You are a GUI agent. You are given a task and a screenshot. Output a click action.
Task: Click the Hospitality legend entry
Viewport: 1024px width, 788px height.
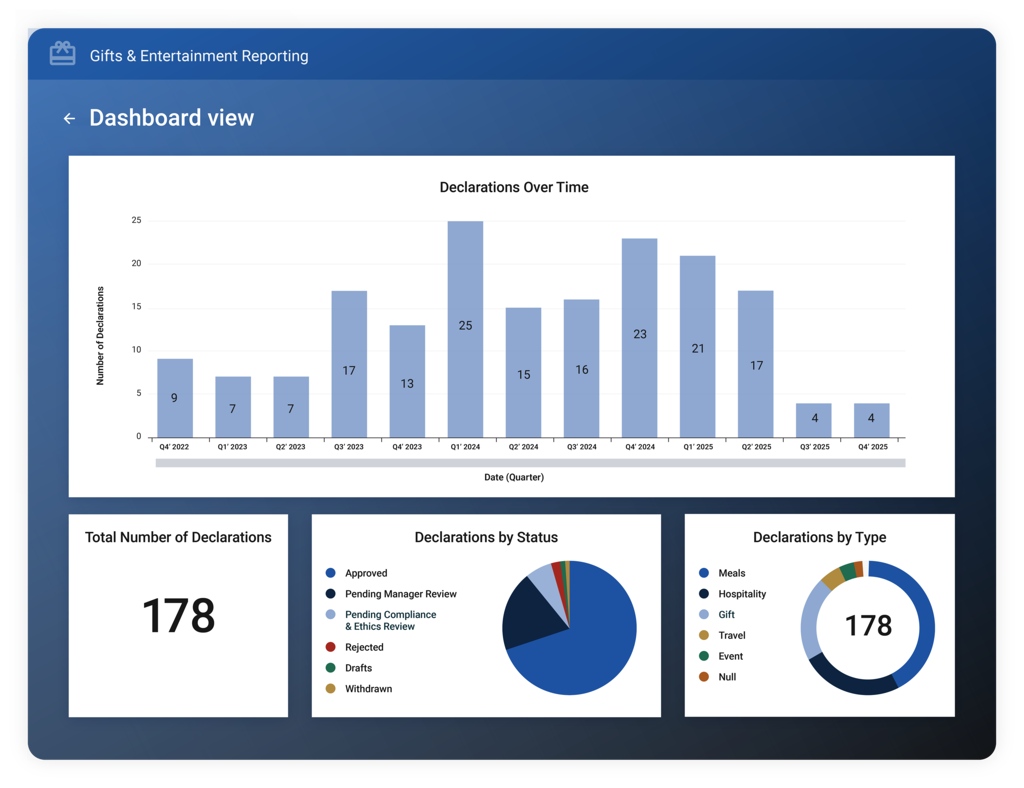tap(732, 593)
